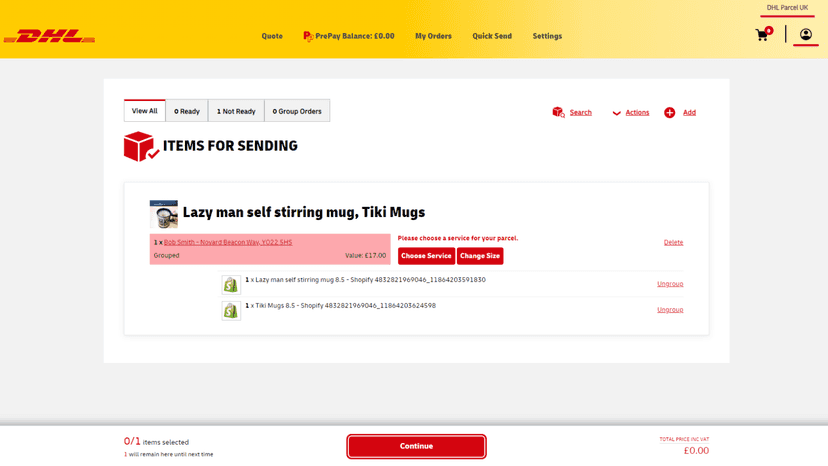Click 'Please choose a service for your parcel' message
Screen dimensions: 828x466
(458, 238)
